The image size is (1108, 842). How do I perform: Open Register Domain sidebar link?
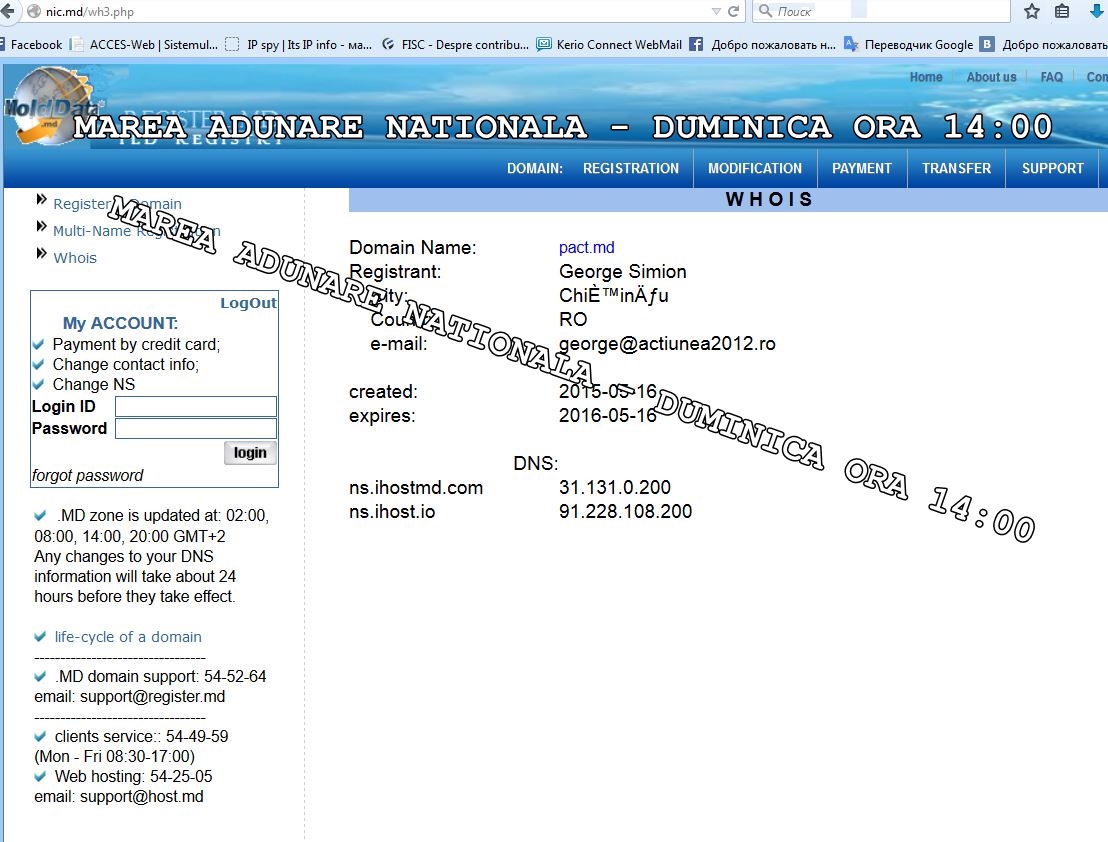(x=117, y=203)
